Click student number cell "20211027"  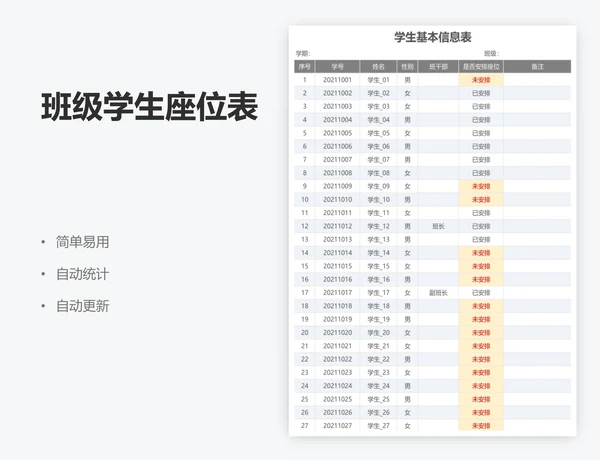coord(338,426)
